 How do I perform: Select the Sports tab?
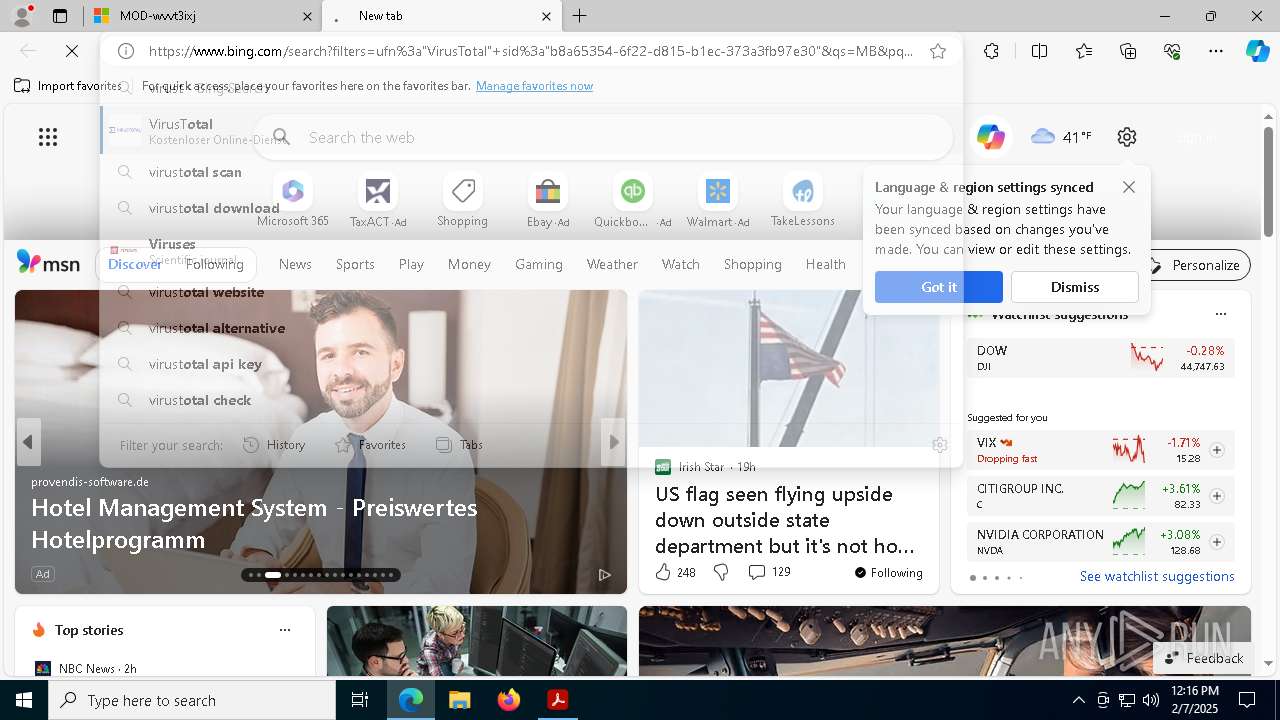pyautogui.click(x=355, y=264)
